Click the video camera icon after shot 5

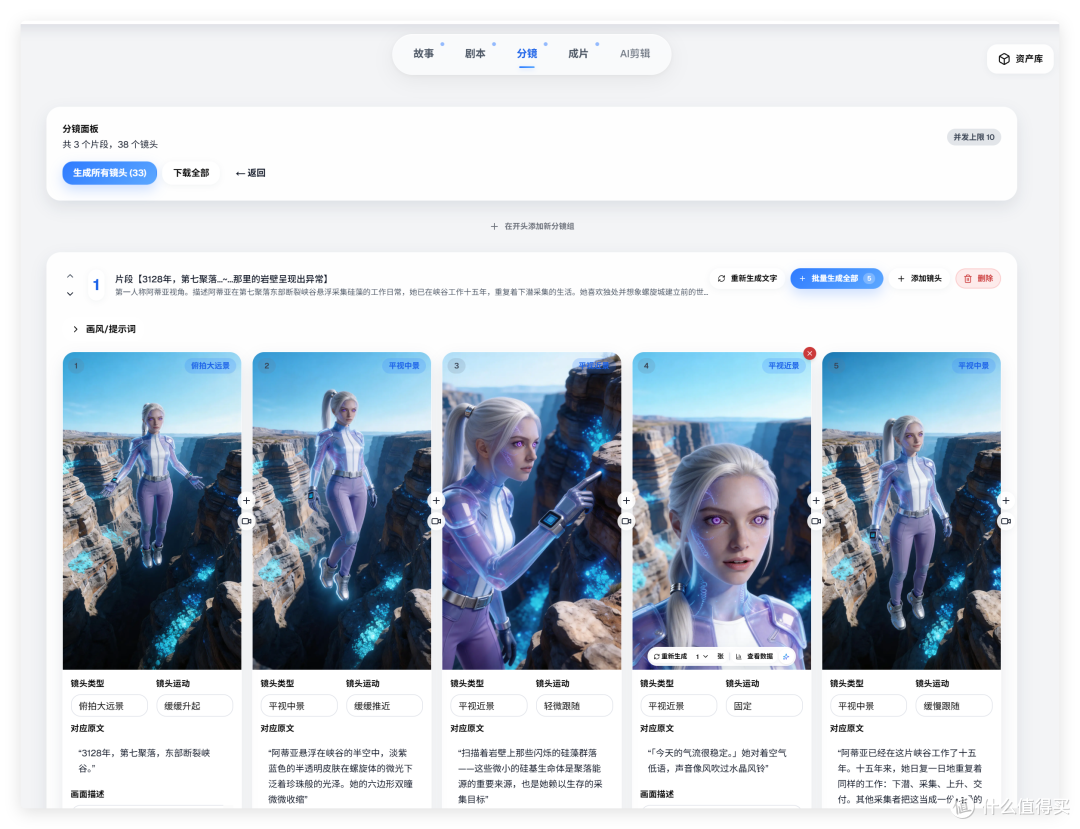1006,521
